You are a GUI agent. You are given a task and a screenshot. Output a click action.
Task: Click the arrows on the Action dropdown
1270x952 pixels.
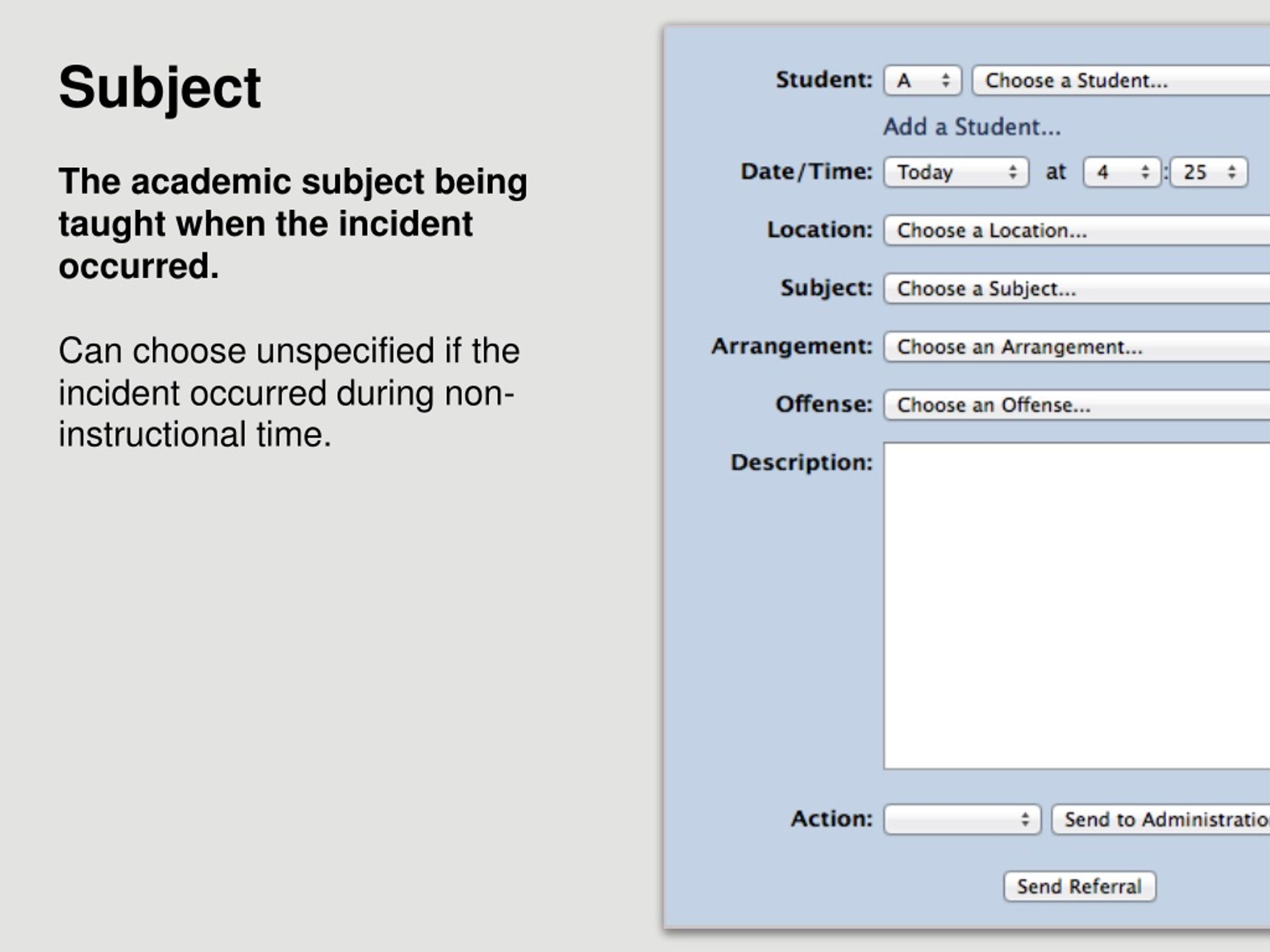tap(1025, 820)
